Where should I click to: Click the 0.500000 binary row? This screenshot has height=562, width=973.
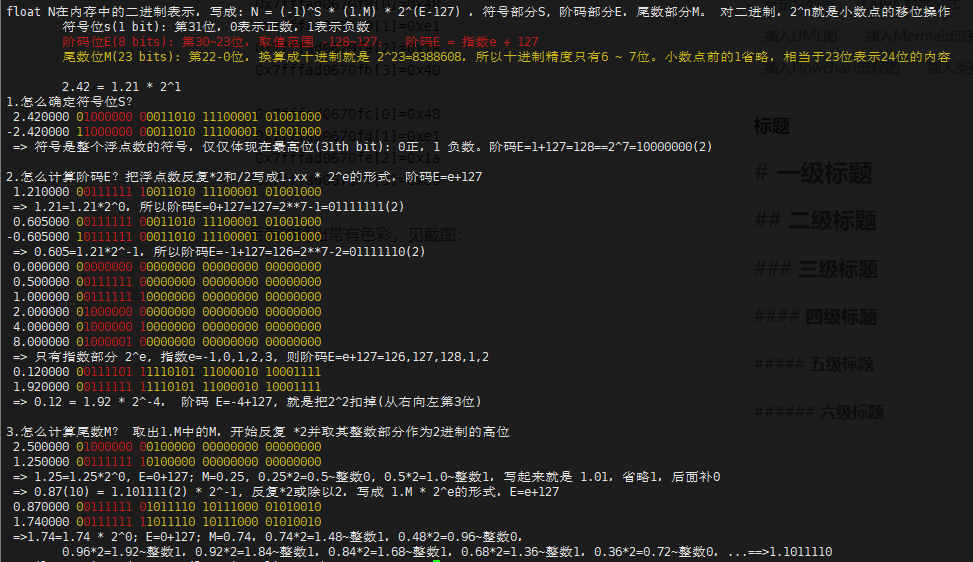[x=167, y=282]
